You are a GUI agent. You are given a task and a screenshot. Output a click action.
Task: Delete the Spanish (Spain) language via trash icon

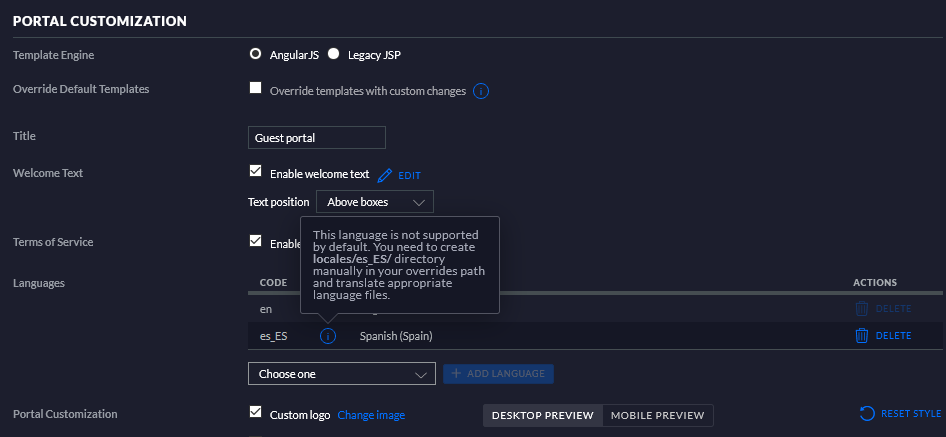[x=861, y=336]
